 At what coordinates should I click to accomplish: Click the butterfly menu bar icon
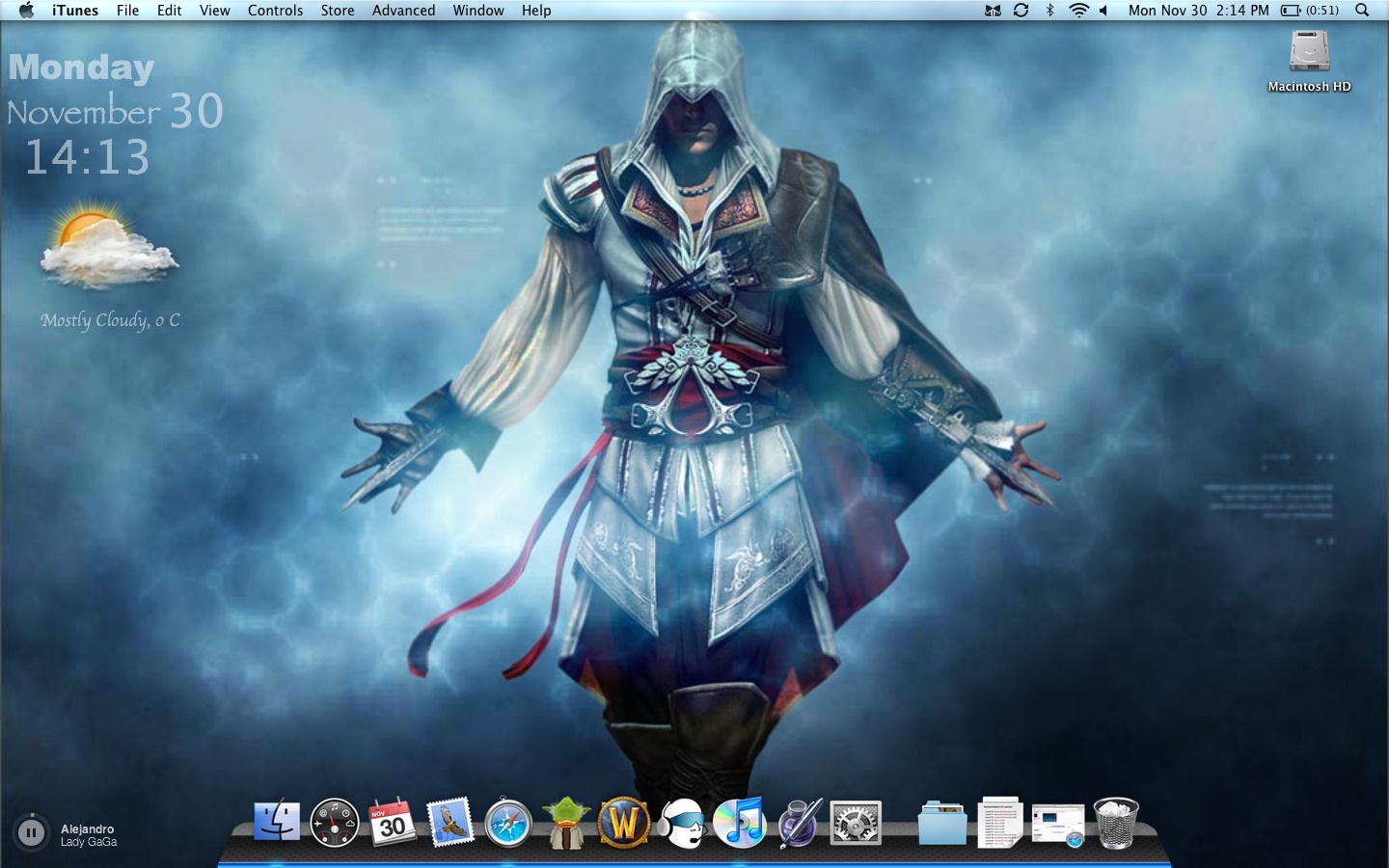[x=993, y=11]
